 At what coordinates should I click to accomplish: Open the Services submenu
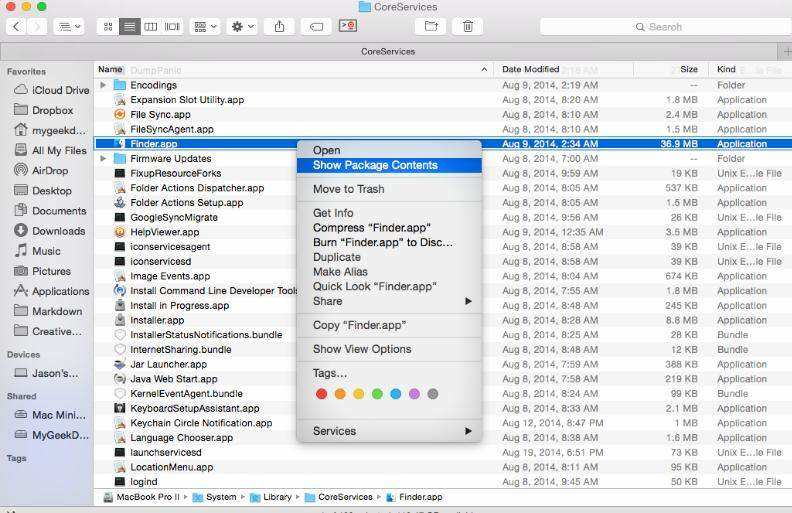[x=389, y=431]
